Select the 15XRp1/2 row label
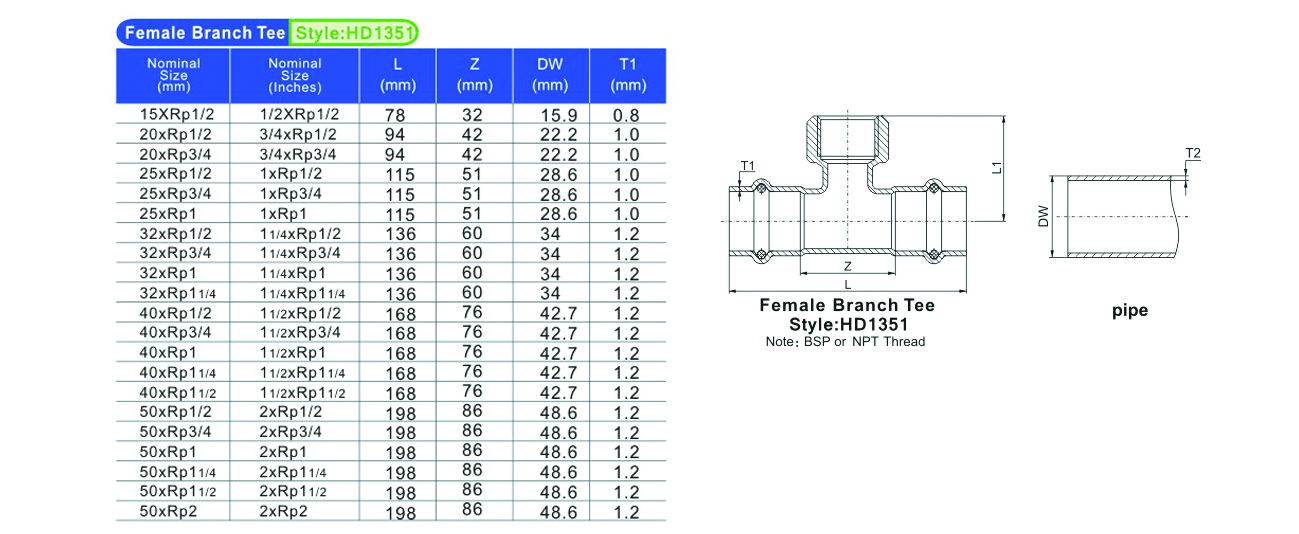Viewport: 1299px width, 534px height. pos(177,115)
